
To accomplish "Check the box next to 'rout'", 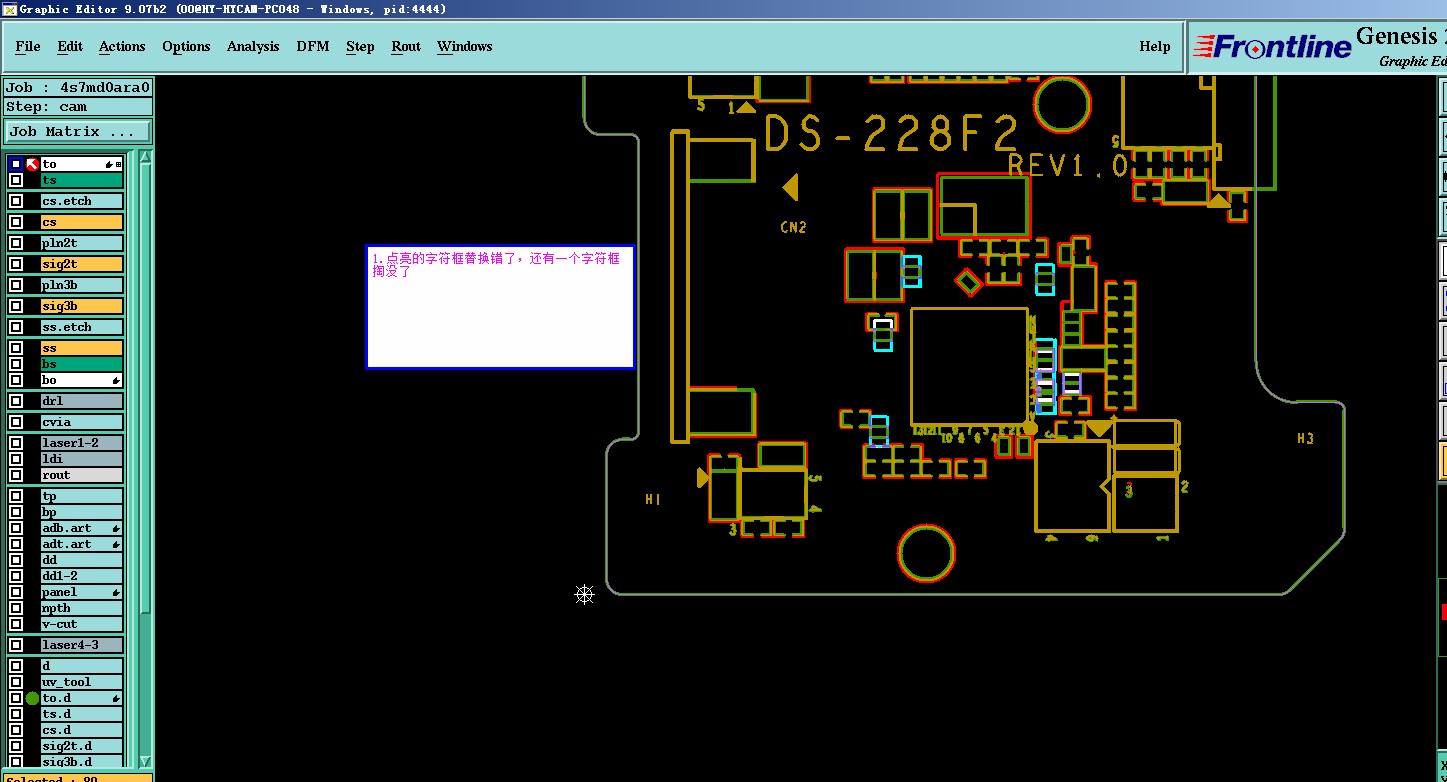I will (x=16, y=475).
